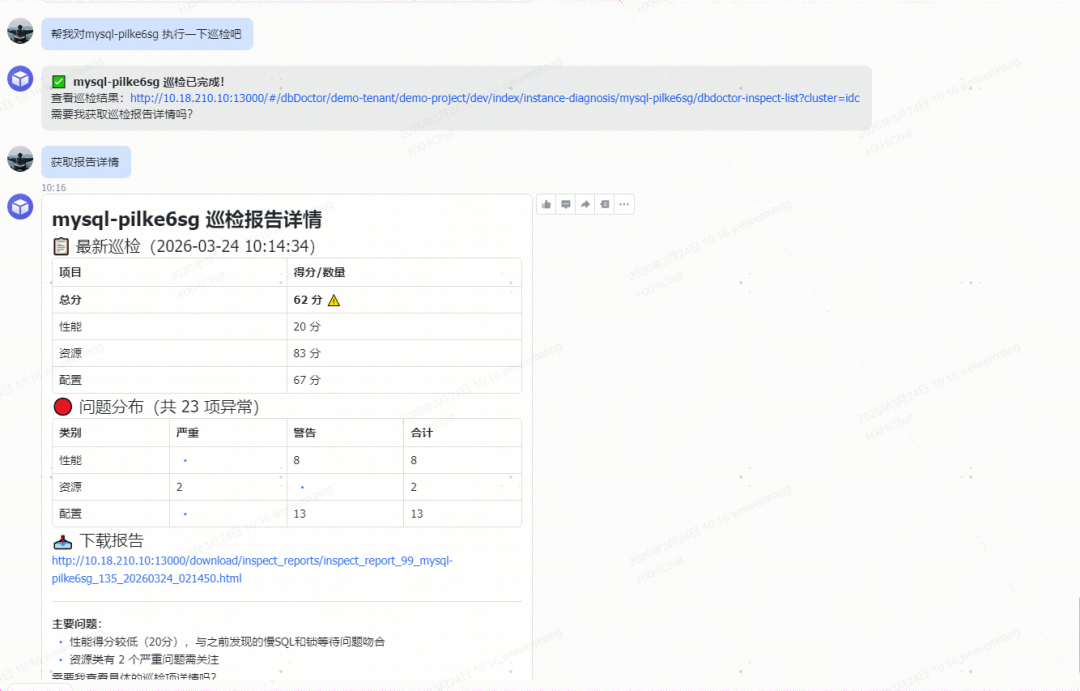1080x691 pixels.
Task: Click the 帮我对mysql-pilke6sg 执行一下巡检吧 message bubble
Action: (147, 34)
